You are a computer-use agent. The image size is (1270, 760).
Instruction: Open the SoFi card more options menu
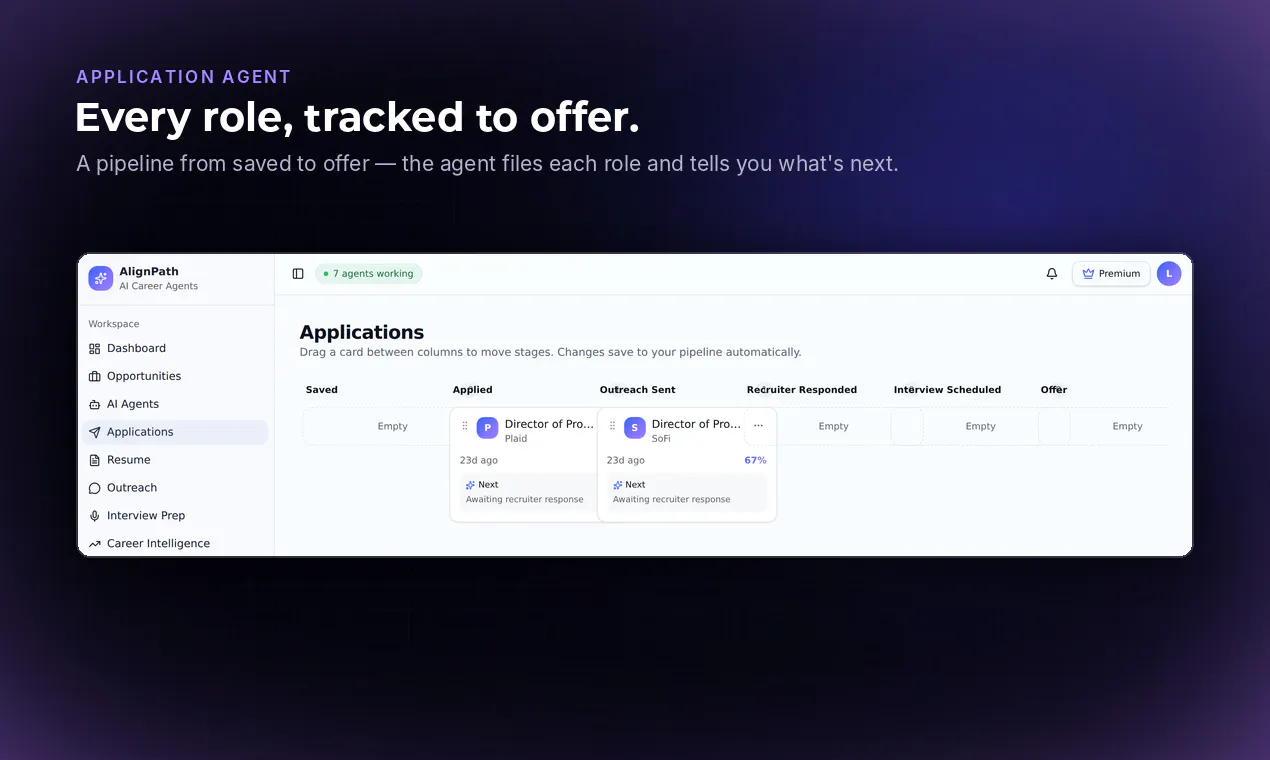[758, 426]
